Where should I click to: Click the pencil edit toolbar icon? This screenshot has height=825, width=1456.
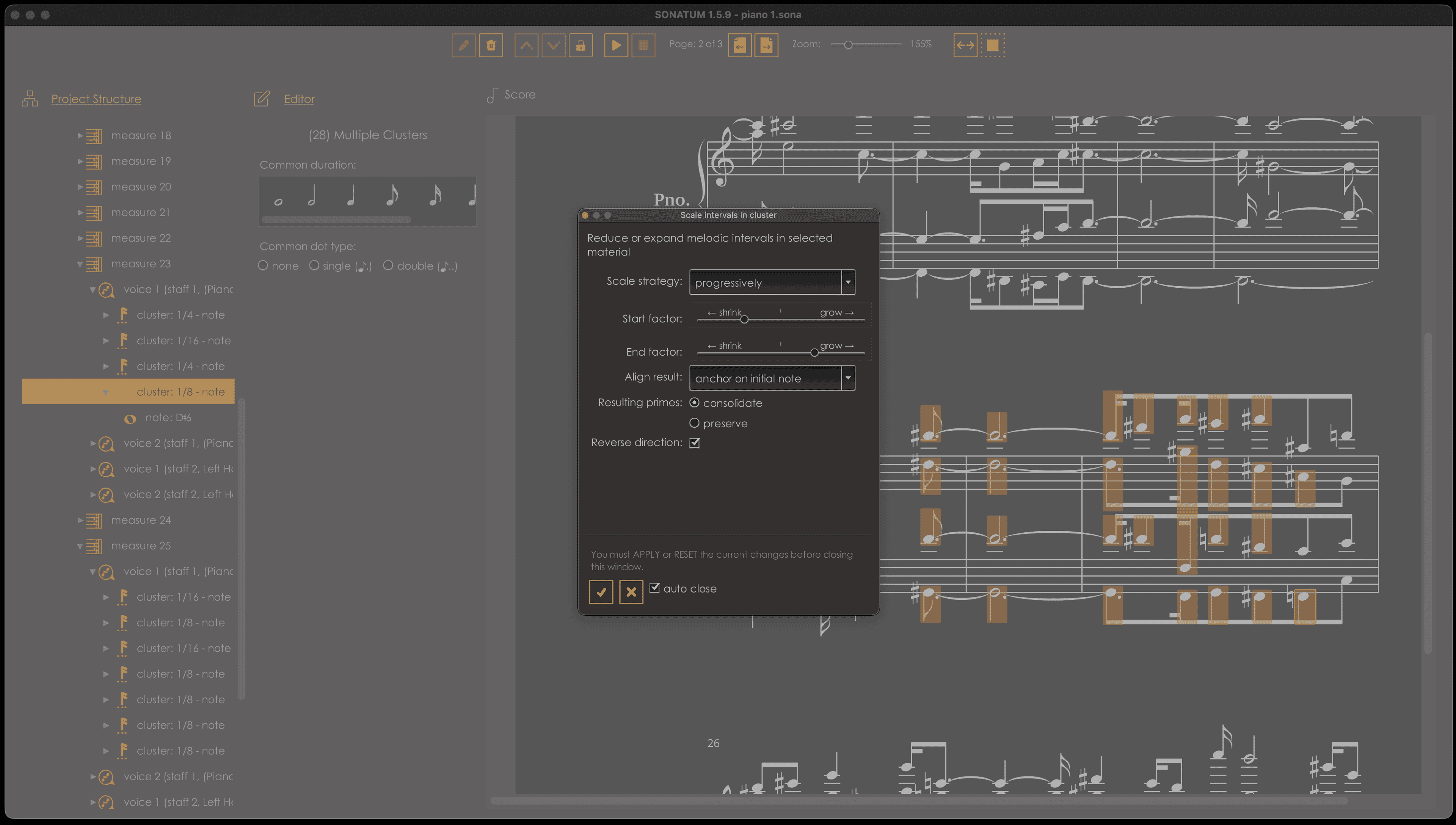463,45
